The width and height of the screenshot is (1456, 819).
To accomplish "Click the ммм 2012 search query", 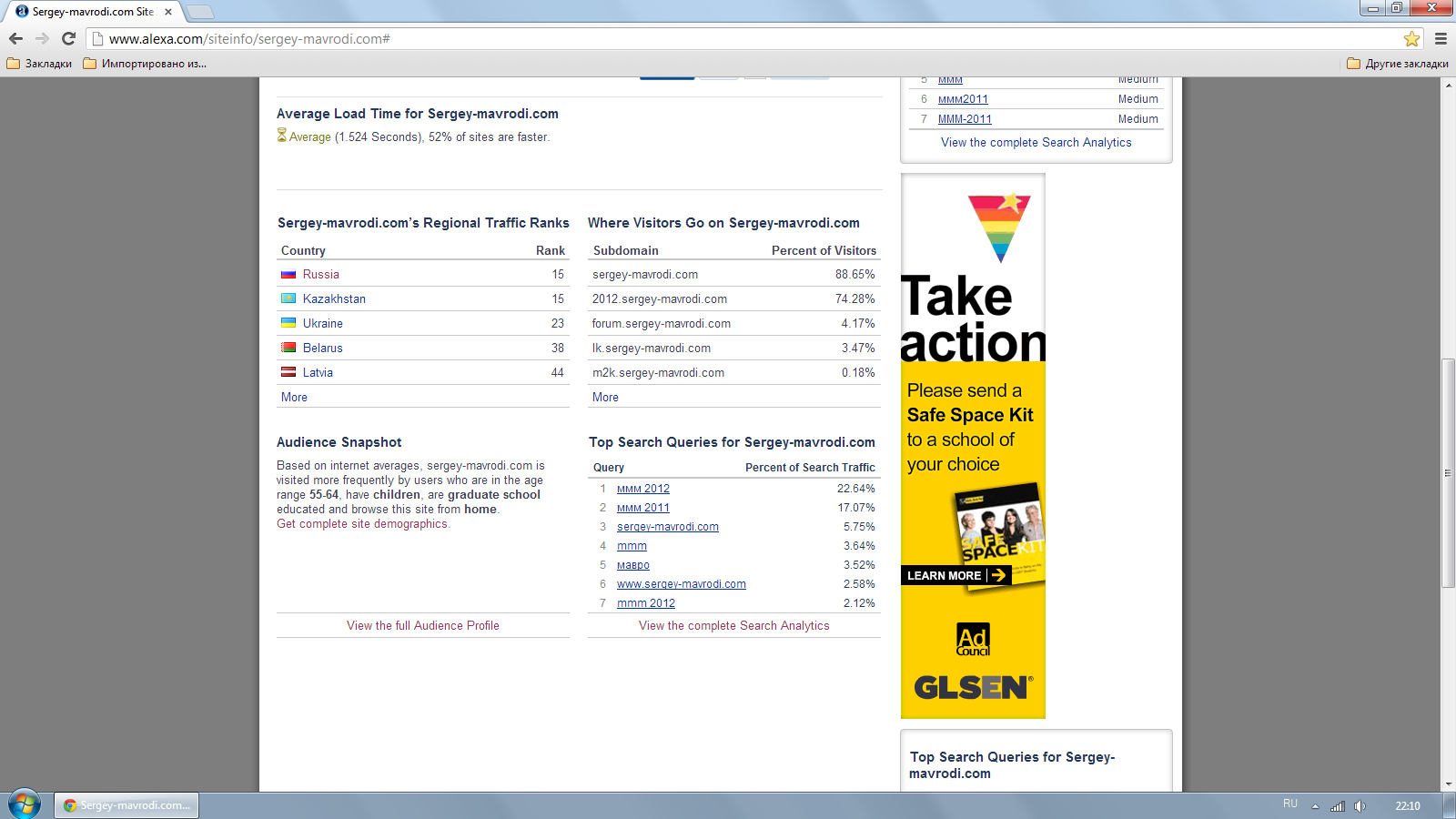I will pos(643,489).
